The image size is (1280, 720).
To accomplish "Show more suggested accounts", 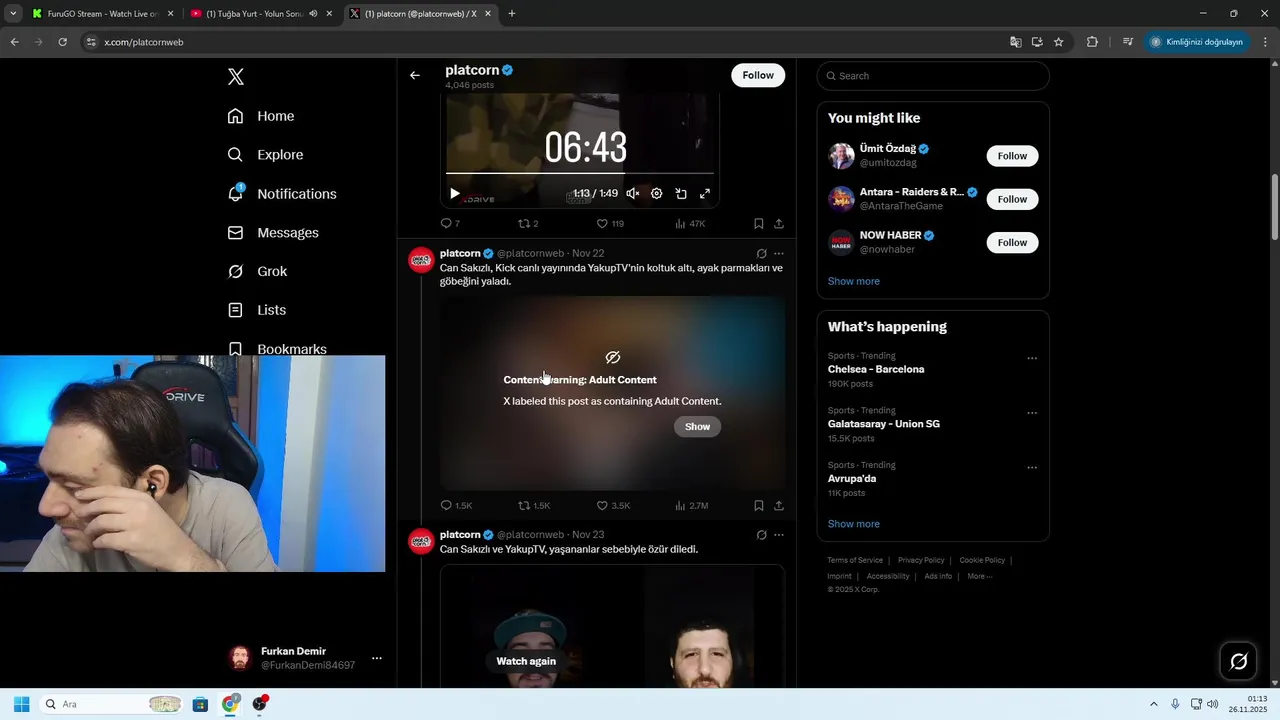I will click(854, 281).
